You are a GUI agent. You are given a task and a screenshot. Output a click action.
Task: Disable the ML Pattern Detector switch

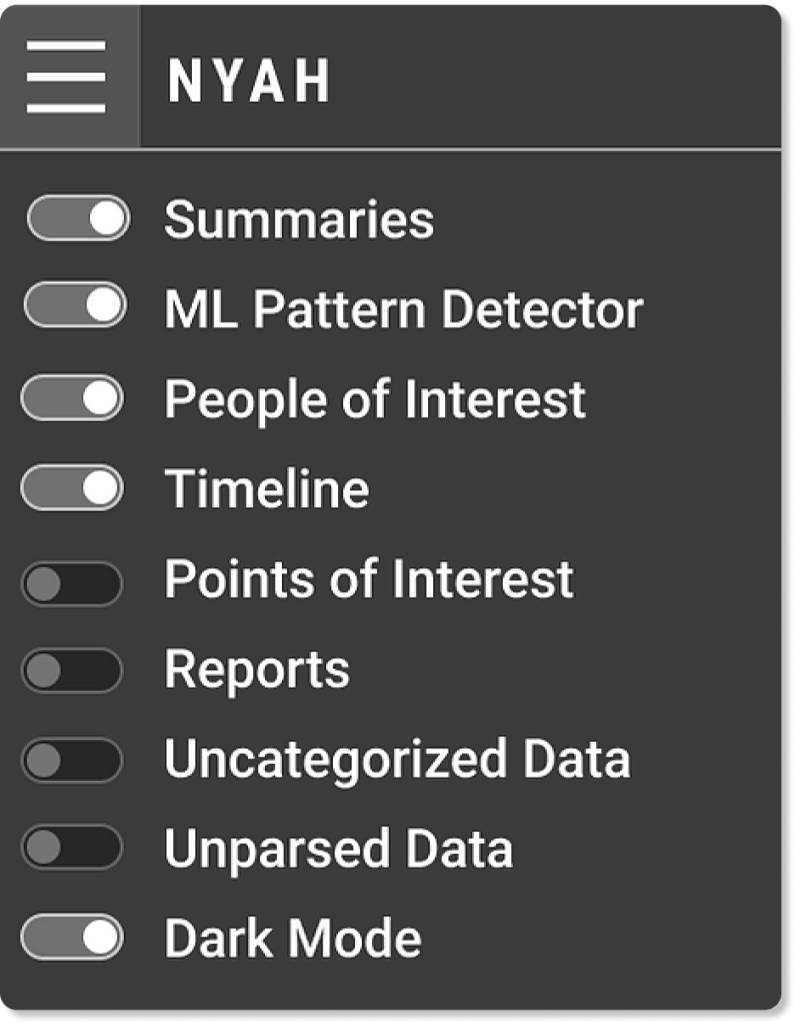(75, 307)
